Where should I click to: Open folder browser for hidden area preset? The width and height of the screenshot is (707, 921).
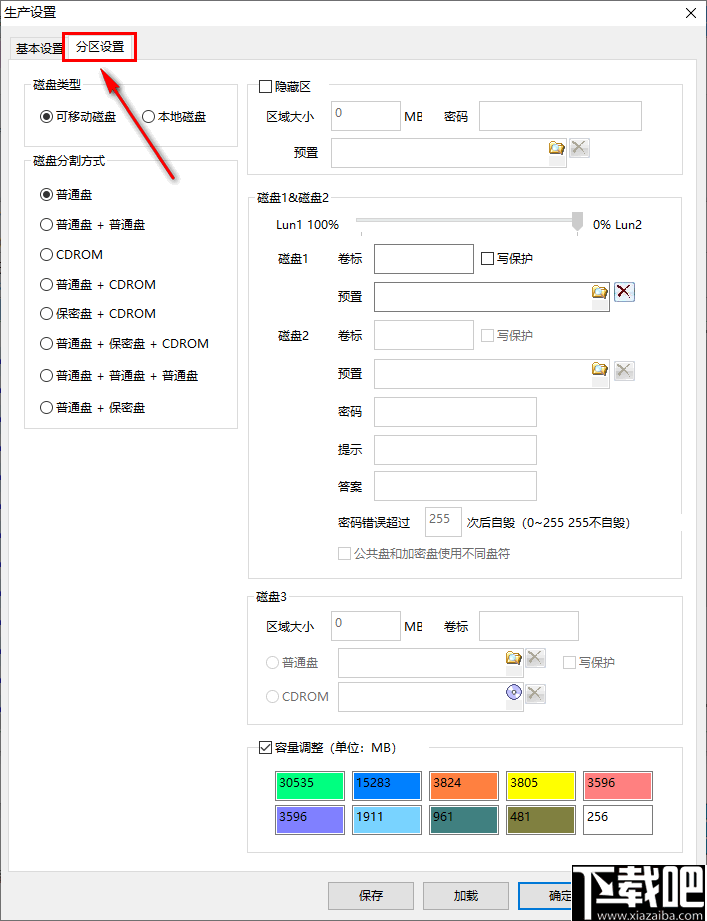click(557, 147)
